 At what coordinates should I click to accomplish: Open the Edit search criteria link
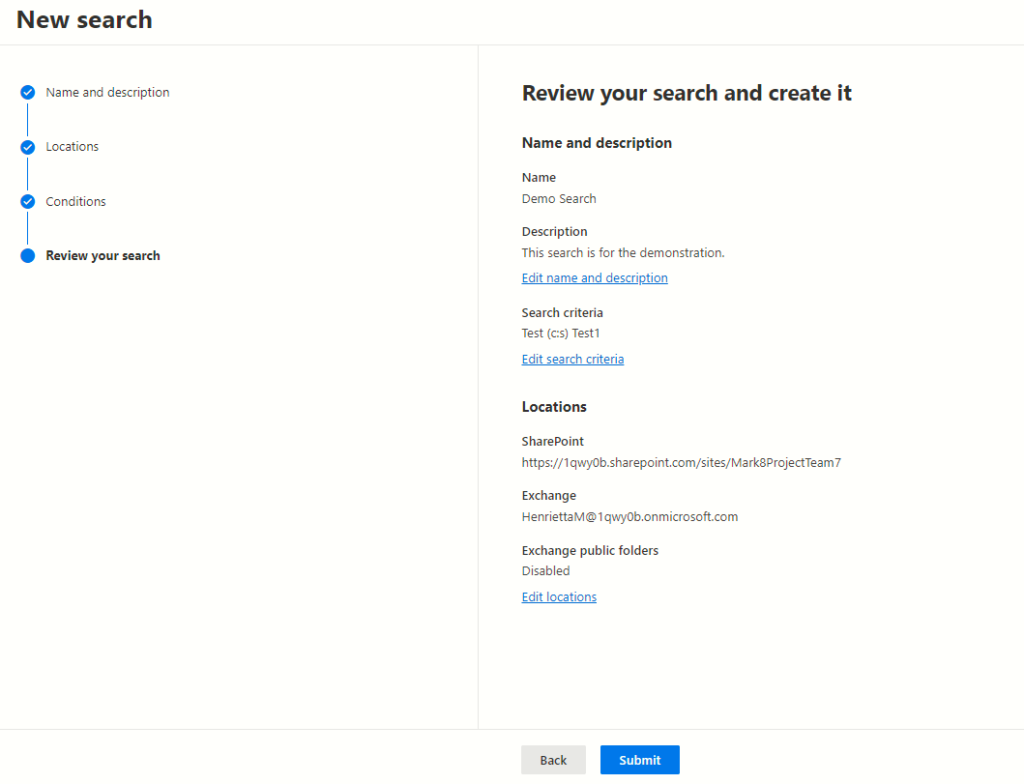tap(572, 358)
